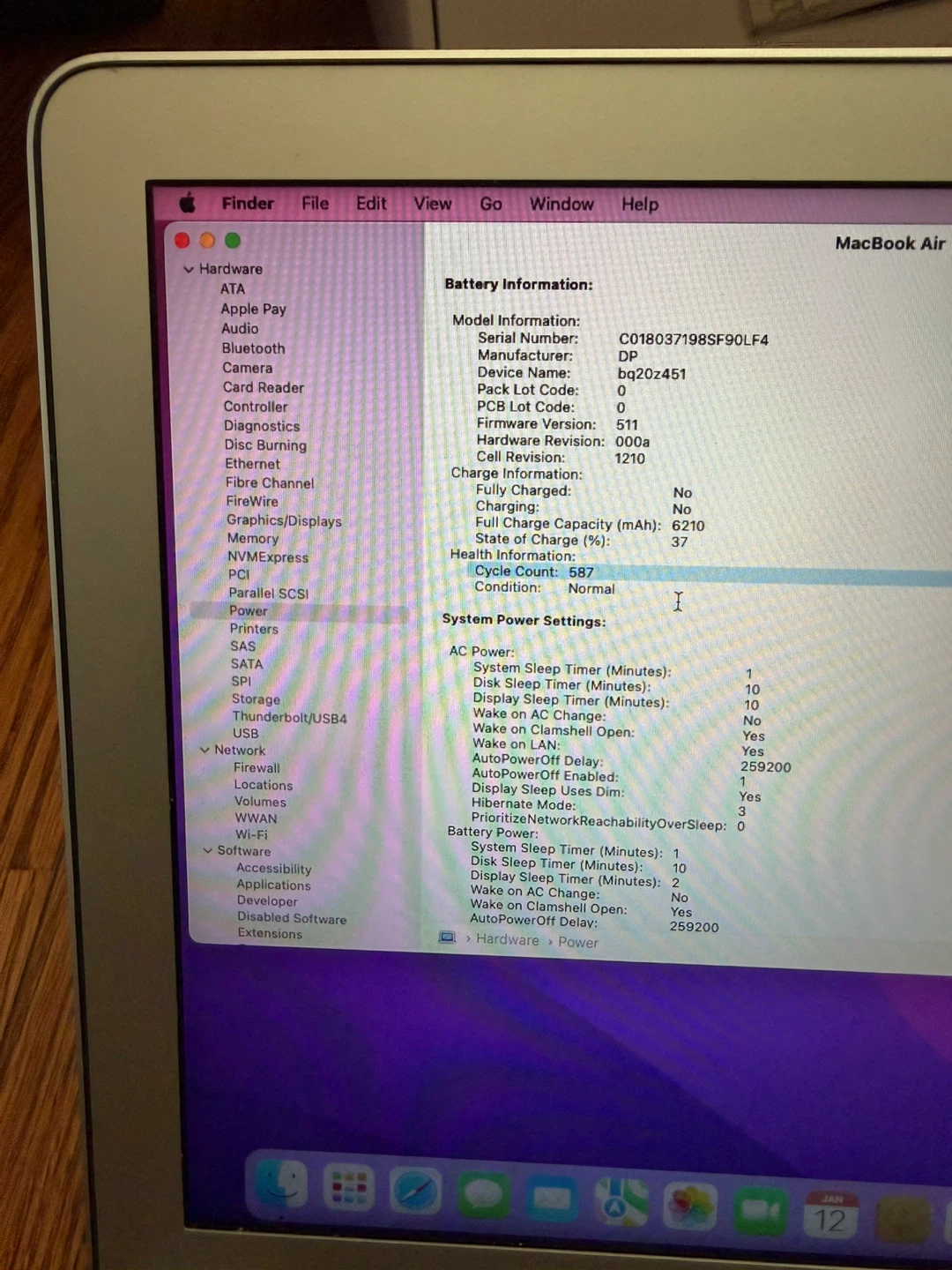The height and width of the screenshot is (1270, 952).
Task: Open the File menu
Action: (x=315, y=204)
